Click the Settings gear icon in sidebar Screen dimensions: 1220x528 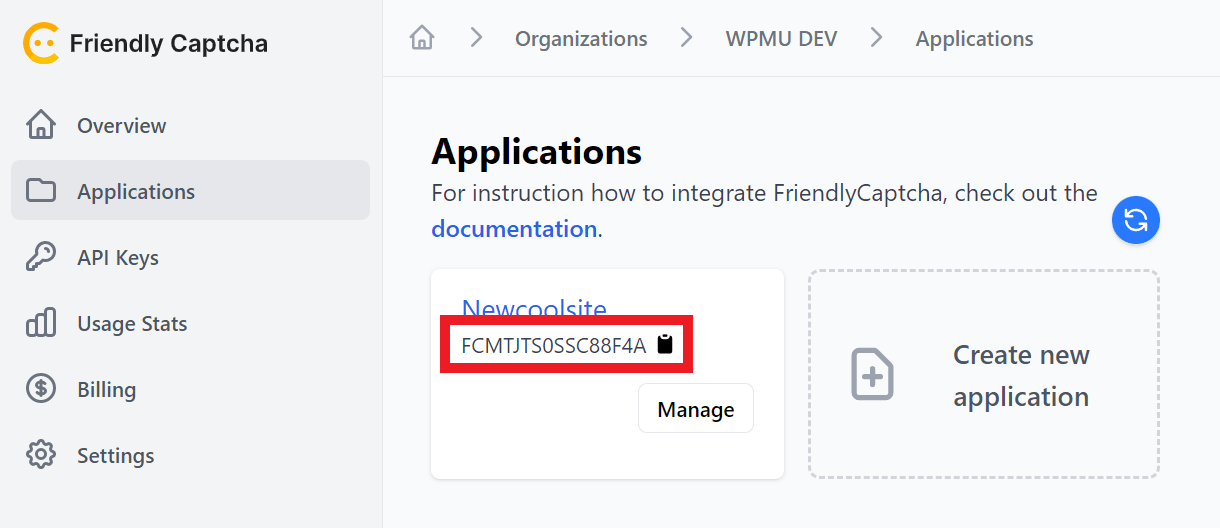click(41, 455)
